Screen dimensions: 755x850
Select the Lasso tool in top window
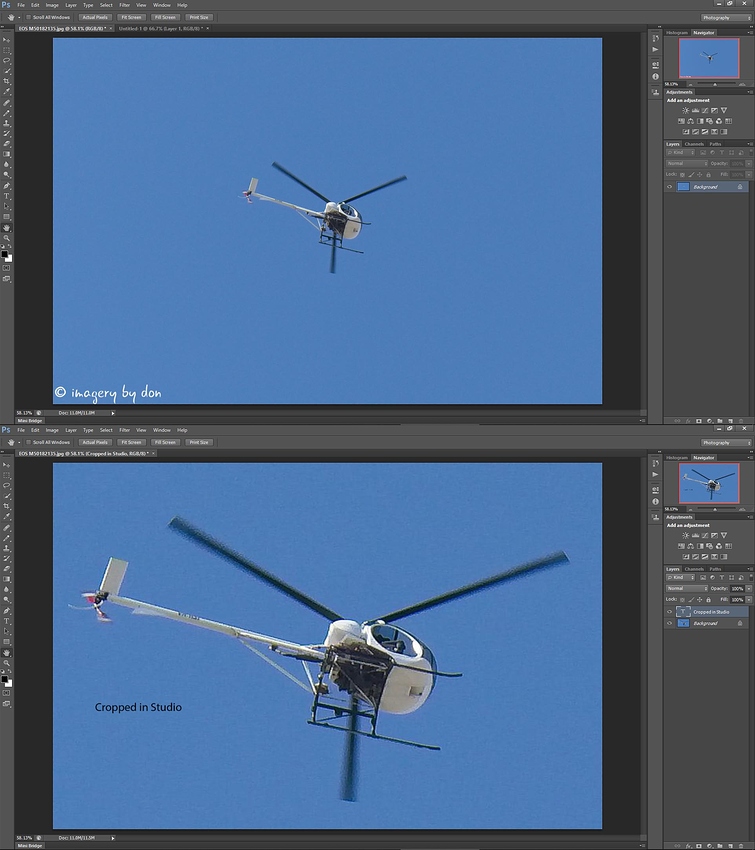(7, 60)
